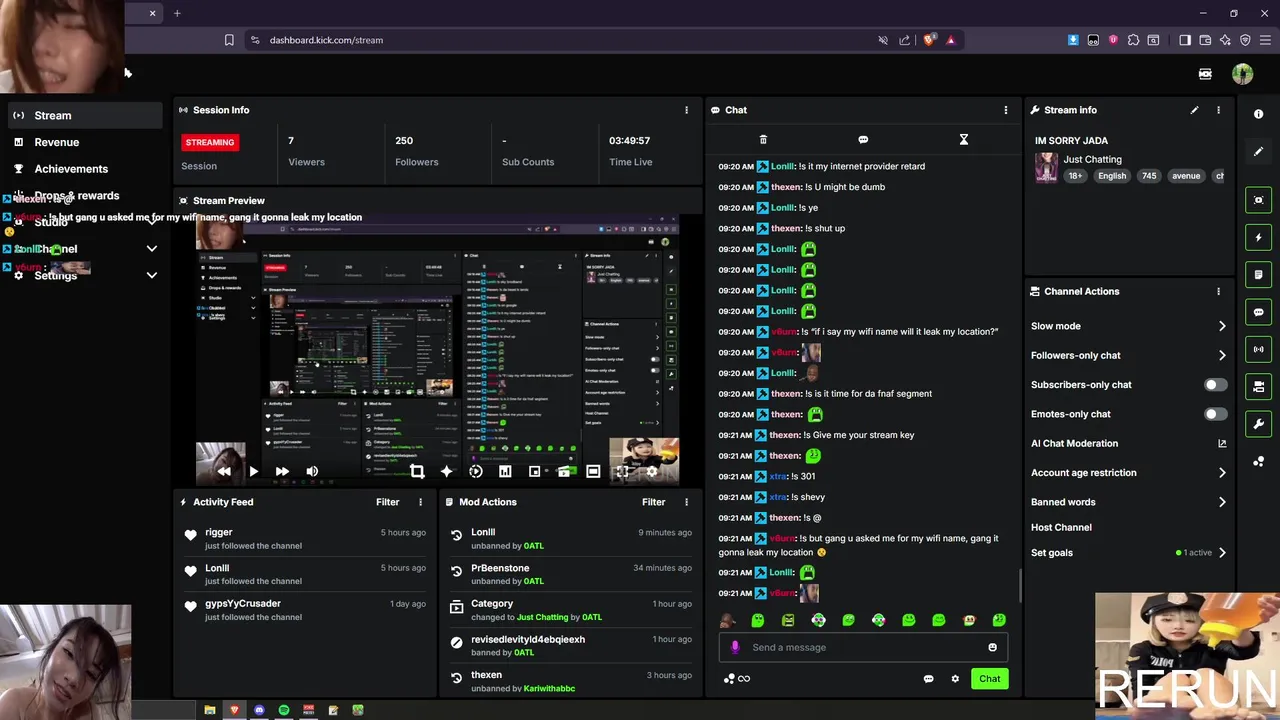Open Activity Feed three-dot menu

pyautogui.click(x=420, y=502)
